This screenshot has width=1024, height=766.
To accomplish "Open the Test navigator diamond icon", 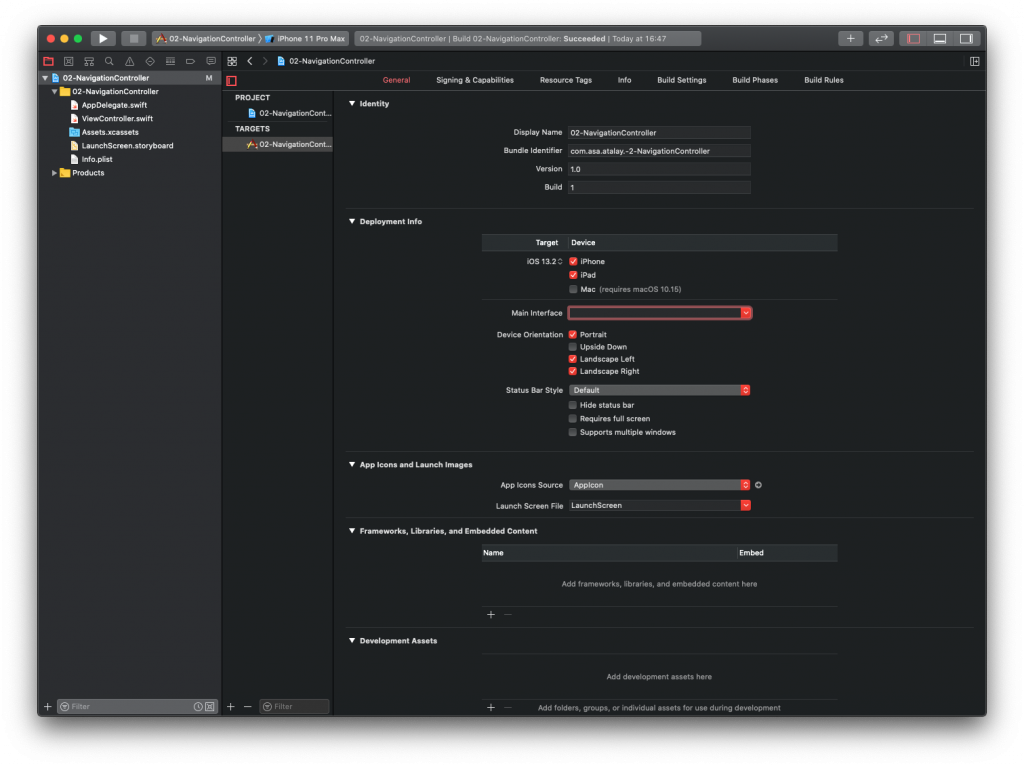I will (x=150, y=61).
